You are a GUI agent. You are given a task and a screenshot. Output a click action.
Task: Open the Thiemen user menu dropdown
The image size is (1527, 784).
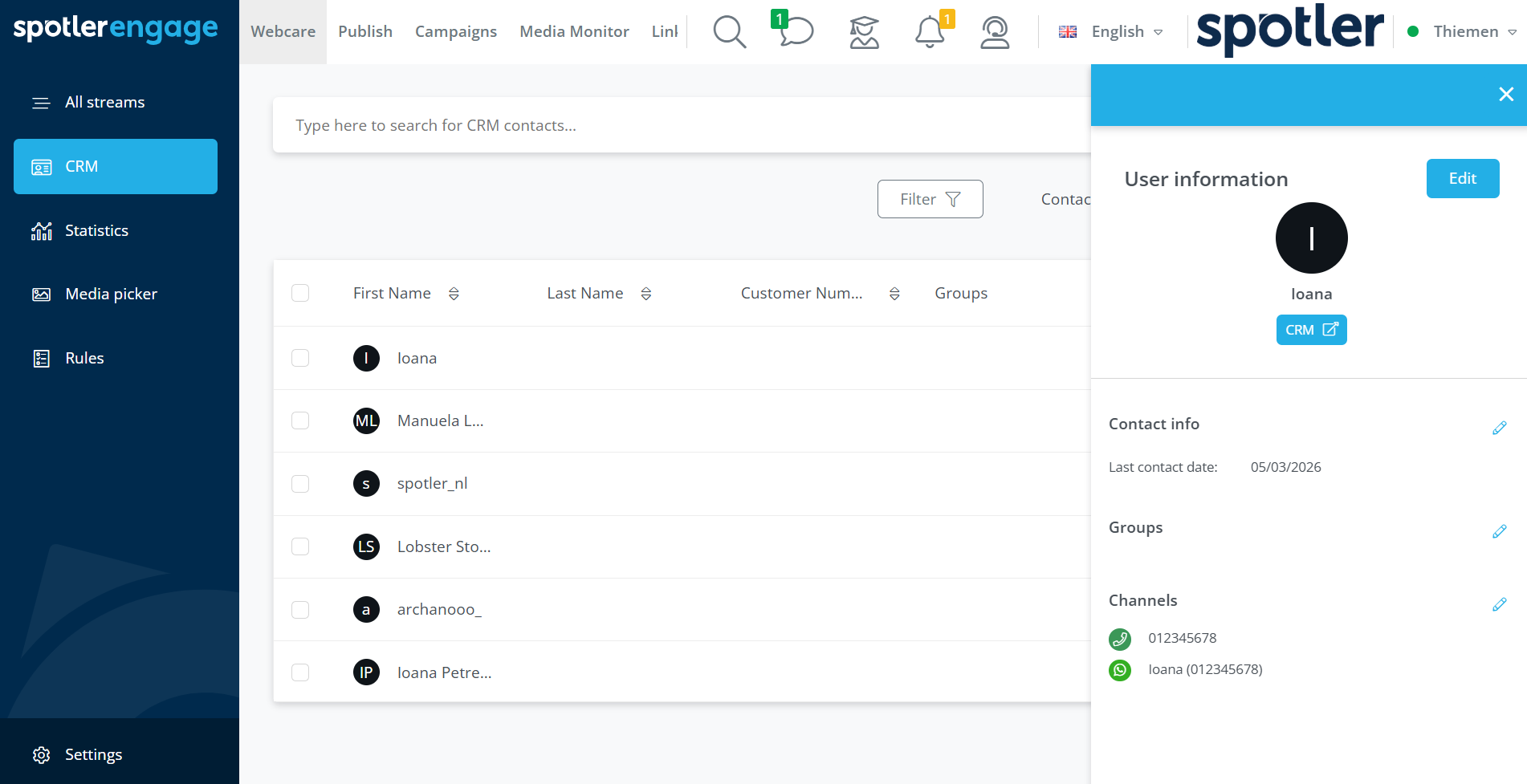[1463, 32]
